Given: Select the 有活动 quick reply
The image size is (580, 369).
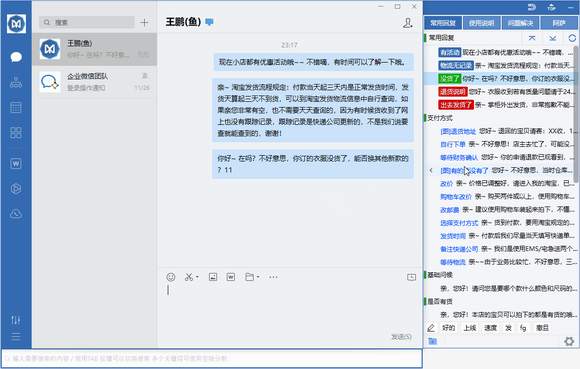Looking at the screenshot, I should coord(449,53).
